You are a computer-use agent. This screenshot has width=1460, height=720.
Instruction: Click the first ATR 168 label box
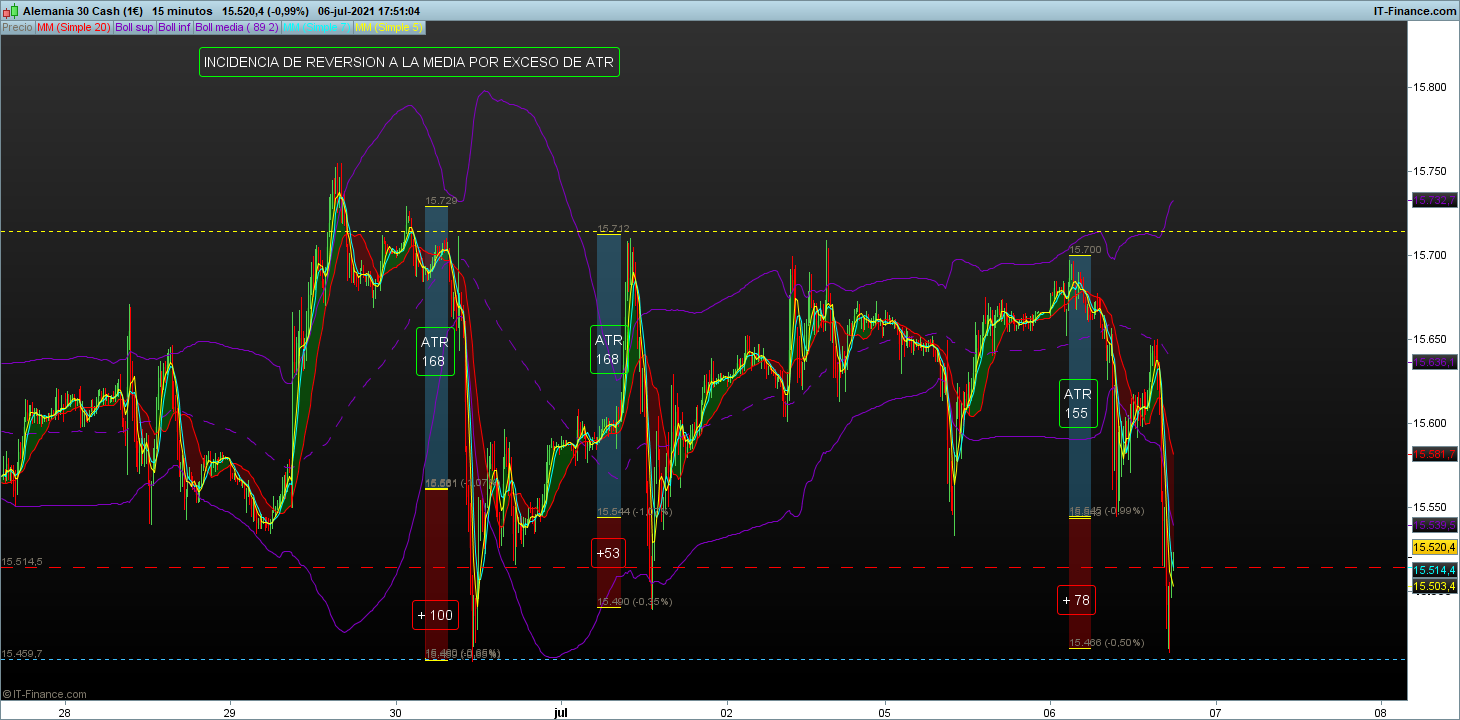pyautogui.click(x=435, y=351)
